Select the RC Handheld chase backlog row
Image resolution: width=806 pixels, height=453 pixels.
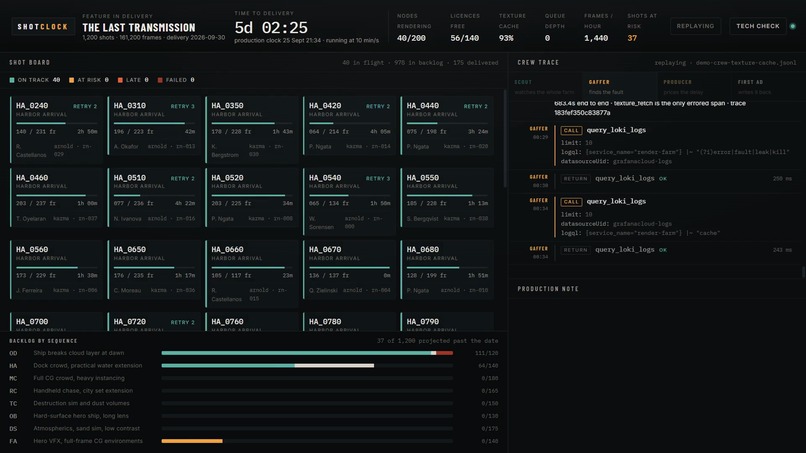click(253, 391)
